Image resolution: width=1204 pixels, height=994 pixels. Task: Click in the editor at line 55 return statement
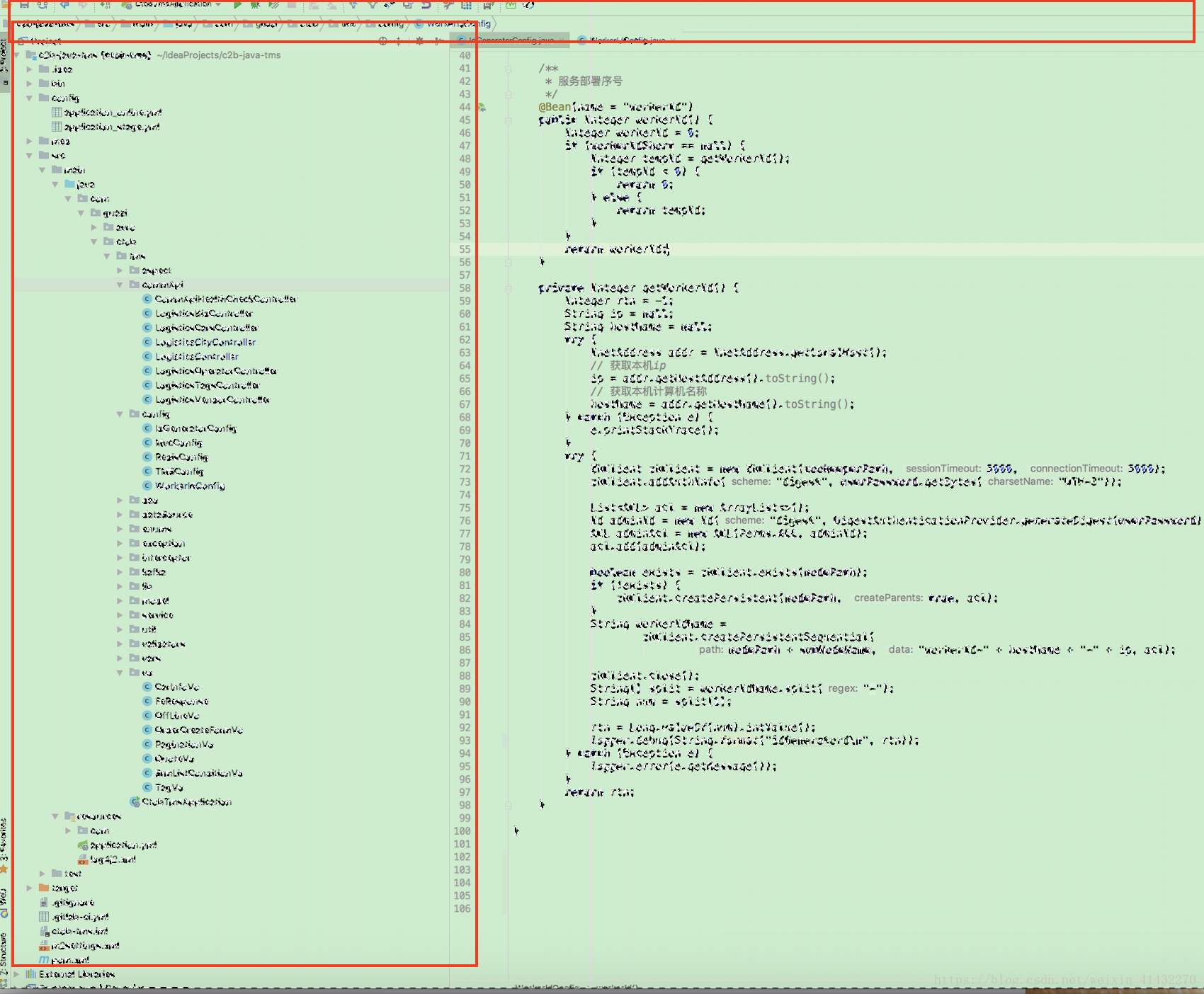tap(617, 249)
